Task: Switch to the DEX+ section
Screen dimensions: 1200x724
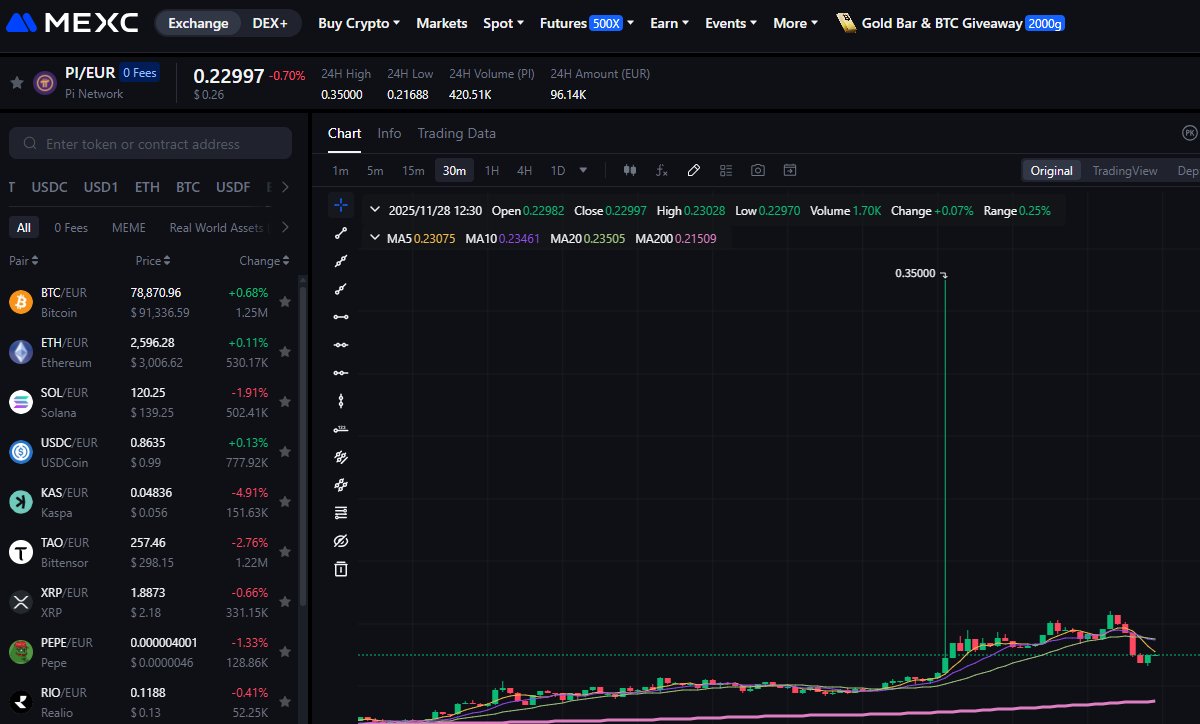Action: (270, 22)
